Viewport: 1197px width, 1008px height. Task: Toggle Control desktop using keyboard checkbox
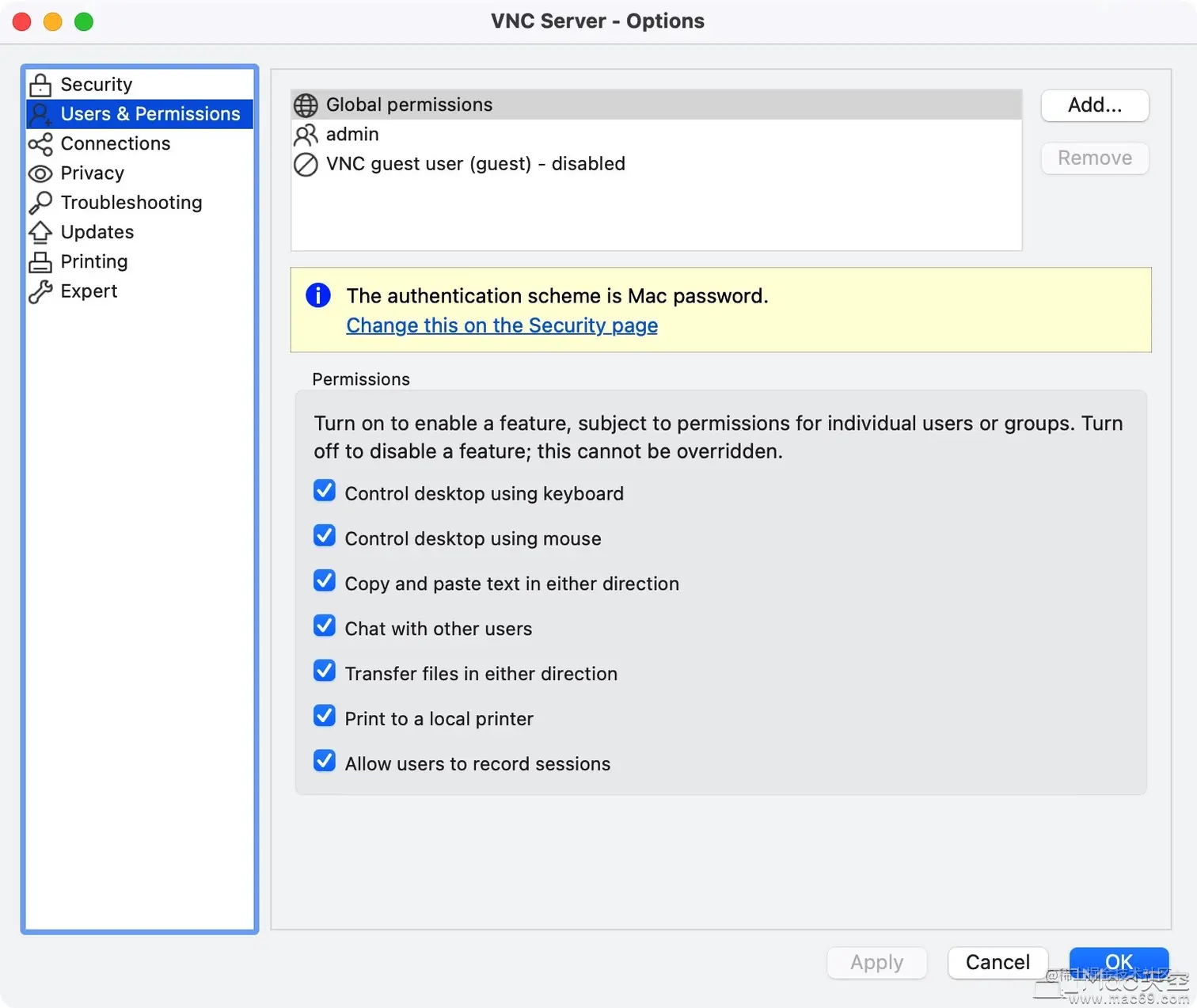point(325,491)
